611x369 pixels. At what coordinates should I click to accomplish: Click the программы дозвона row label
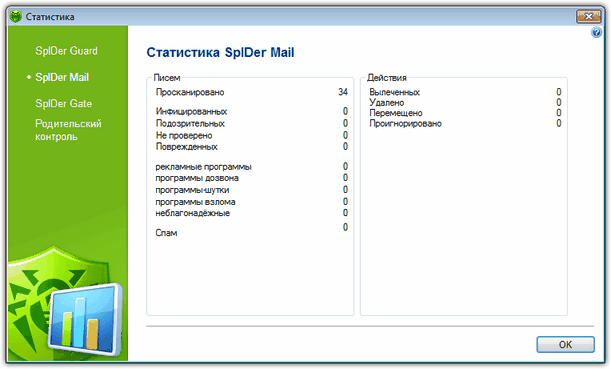click(197, 178)
